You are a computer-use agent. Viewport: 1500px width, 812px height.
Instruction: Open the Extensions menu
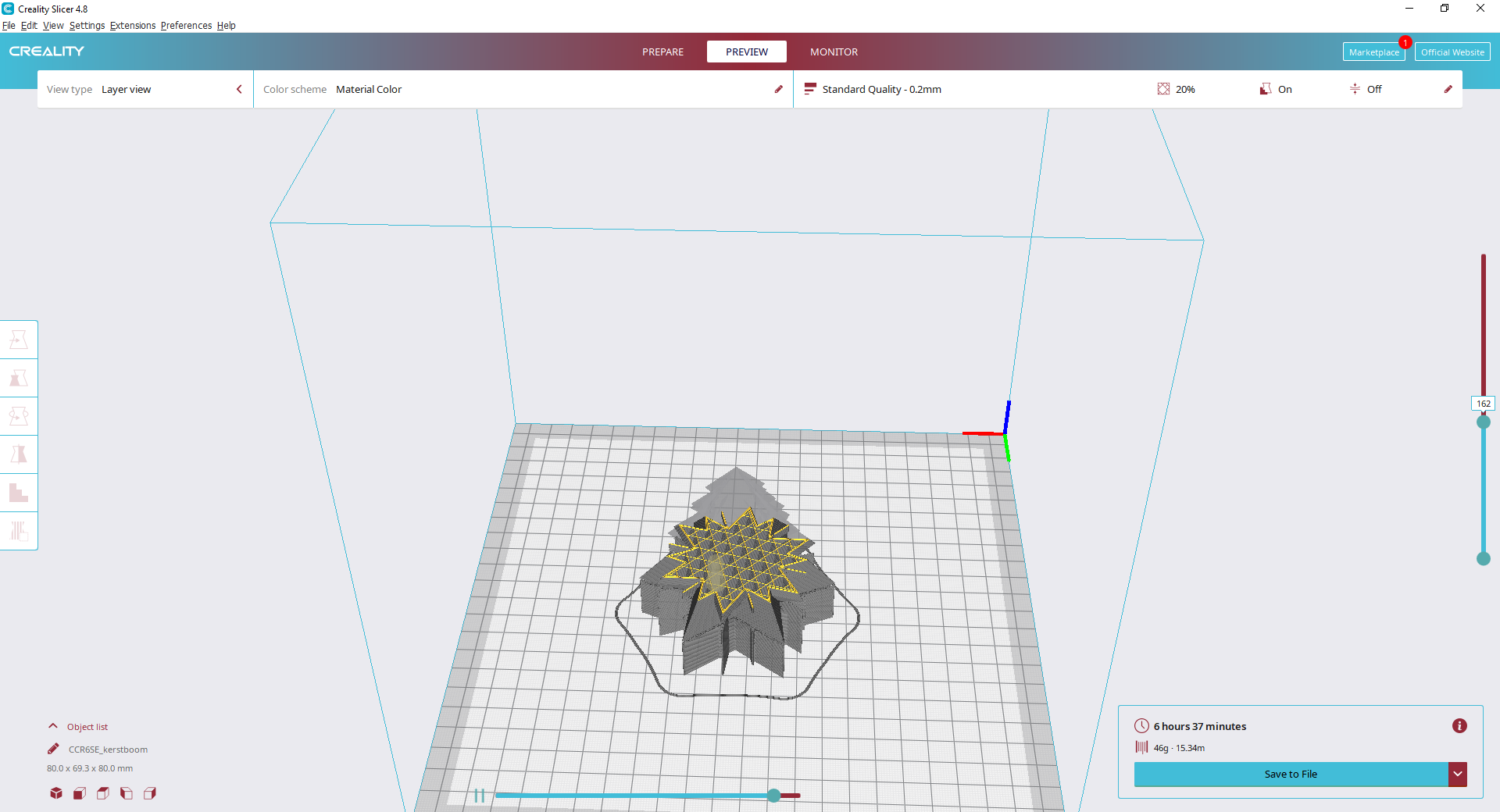click(x=133, y=25)
